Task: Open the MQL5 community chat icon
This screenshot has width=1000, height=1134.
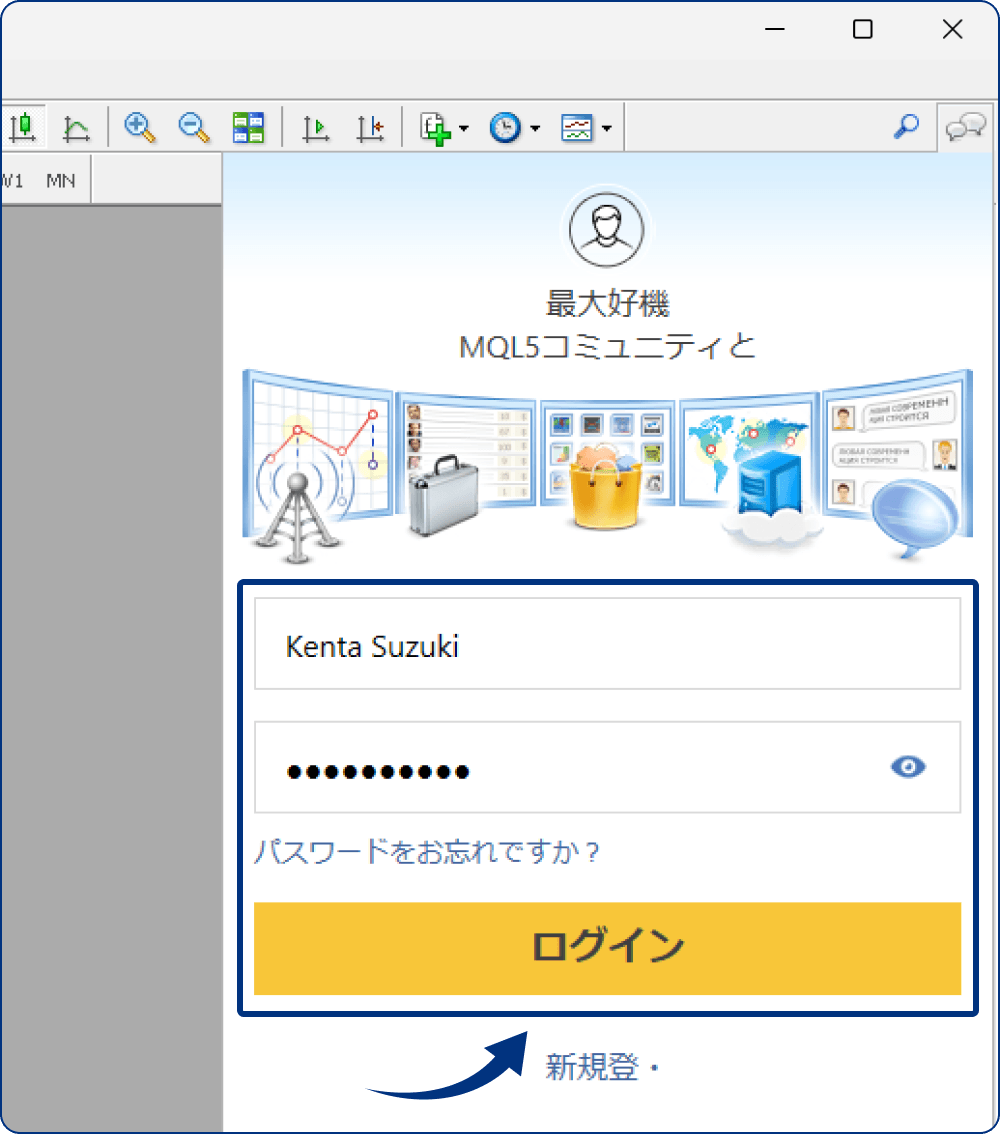Action: click(x=965, y=127)
